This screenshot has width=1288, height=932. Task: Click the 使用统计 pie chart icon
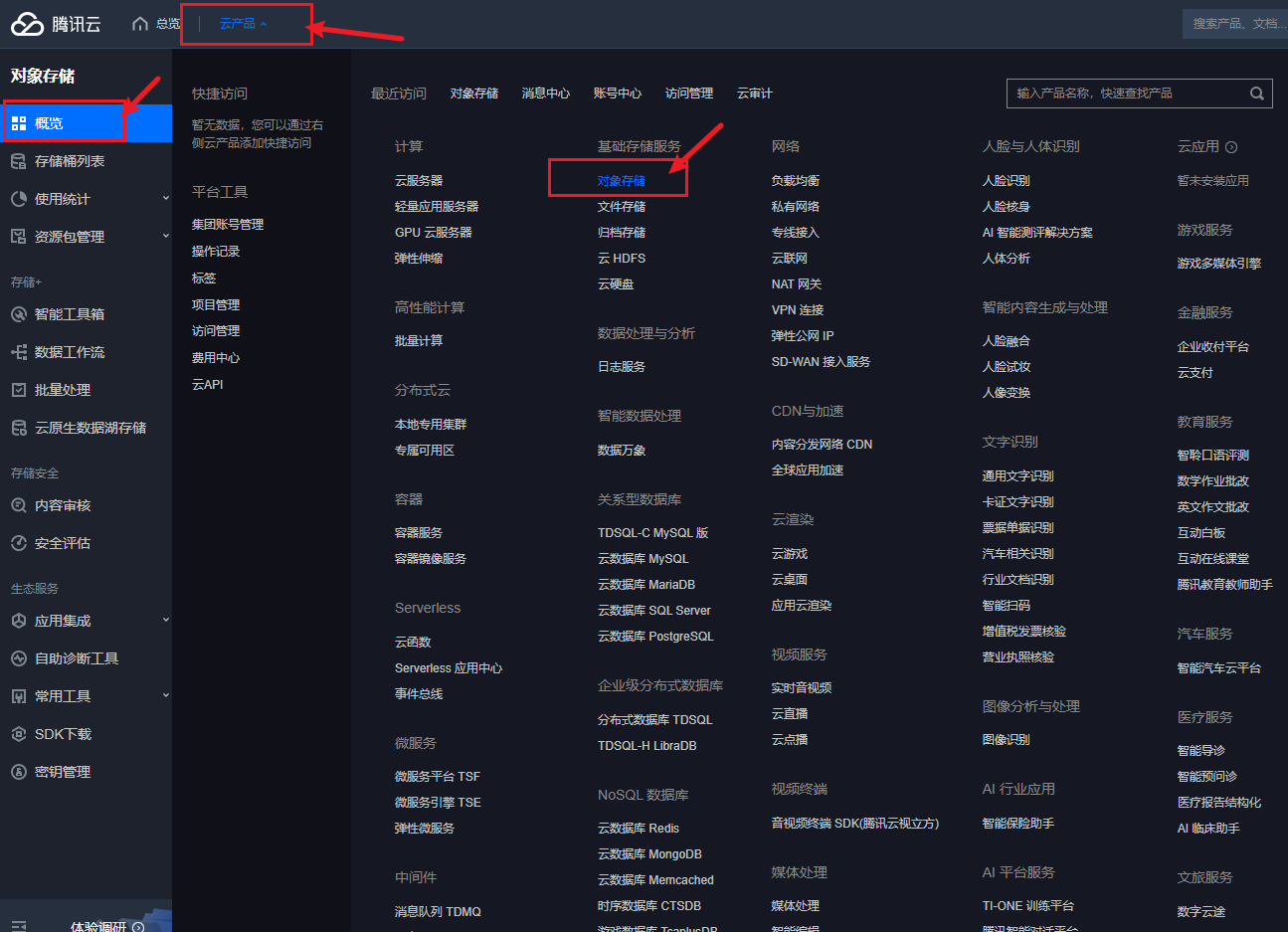click(x=19, y=199)
